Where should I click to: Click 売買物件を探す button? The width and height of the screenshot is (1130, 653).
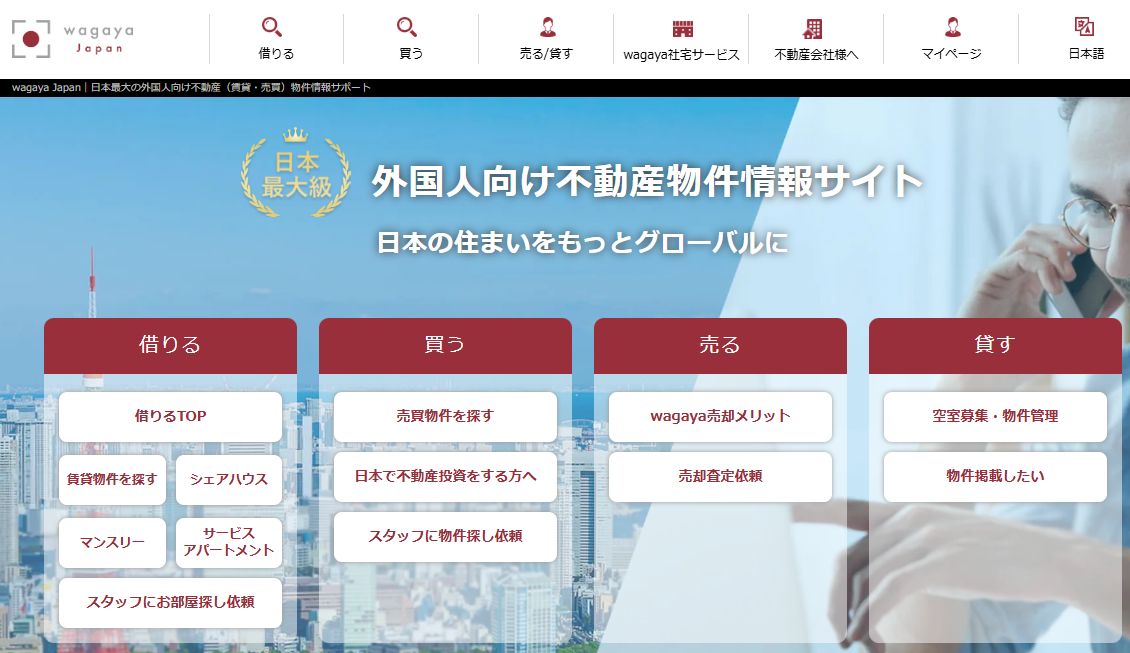coord(445,417)
